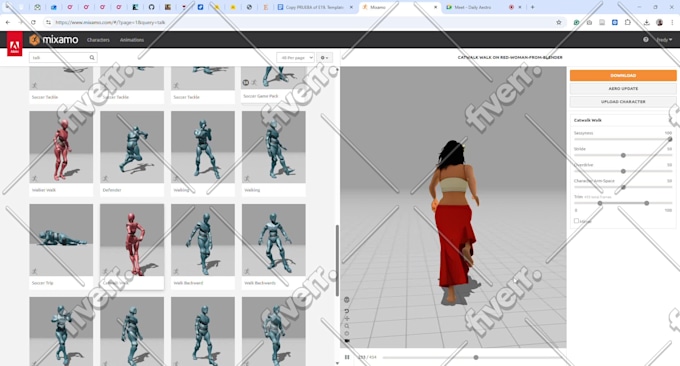Click the Aero Update button
680x366 pixels.
click(623, 88)
